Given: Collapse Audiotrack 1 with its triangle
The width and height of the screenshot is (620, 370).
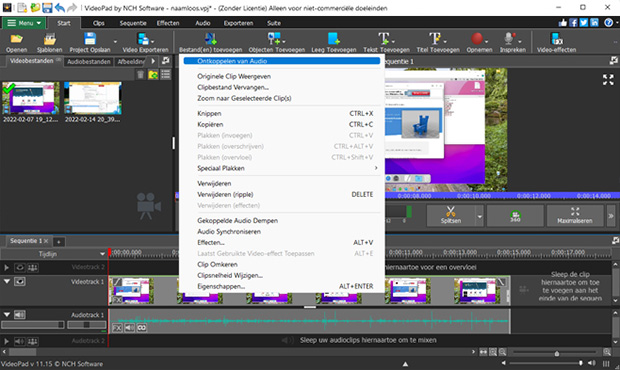Looking at the screenshot, I should tap(7, 315).
